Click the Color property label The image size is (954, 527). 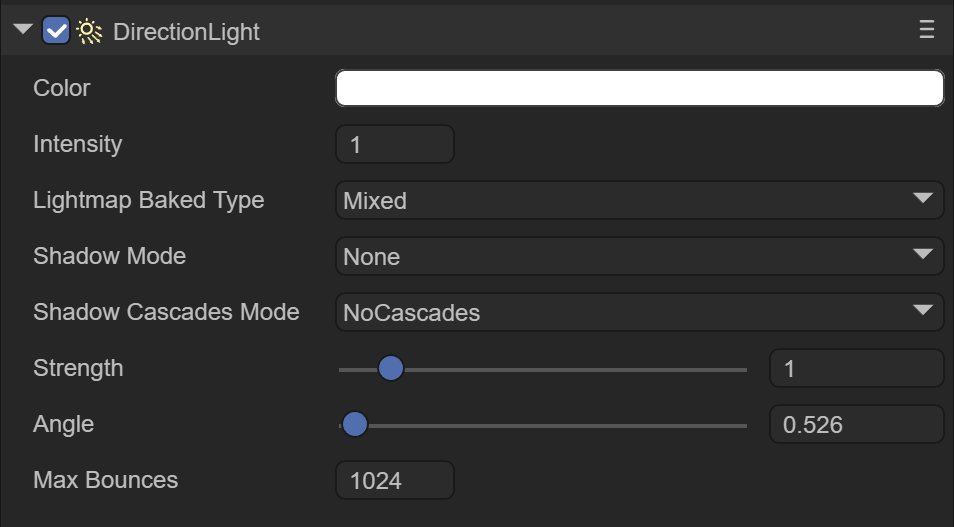click(x=62, y=88)
